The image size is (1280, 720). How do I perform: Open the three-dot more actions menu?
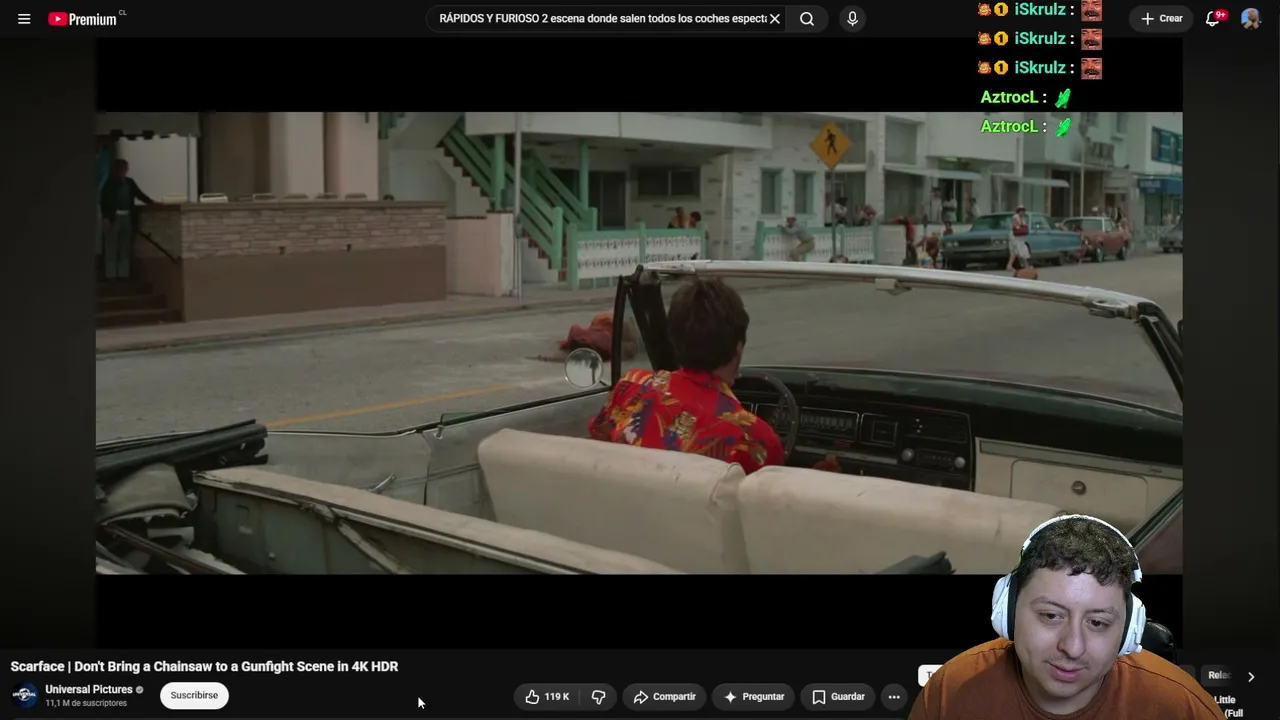(894, 697)
